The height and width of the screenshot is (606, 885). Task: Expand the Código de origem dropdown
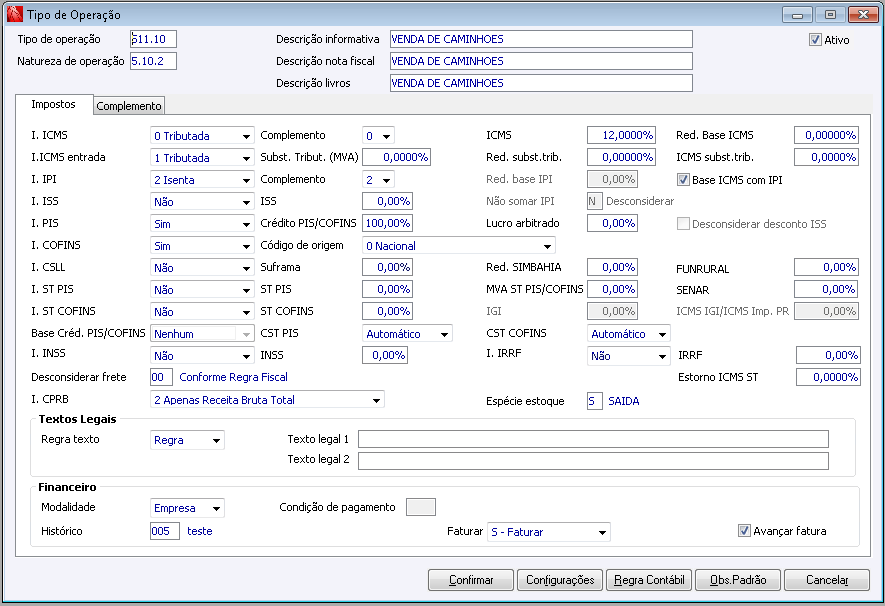[547, 246]
